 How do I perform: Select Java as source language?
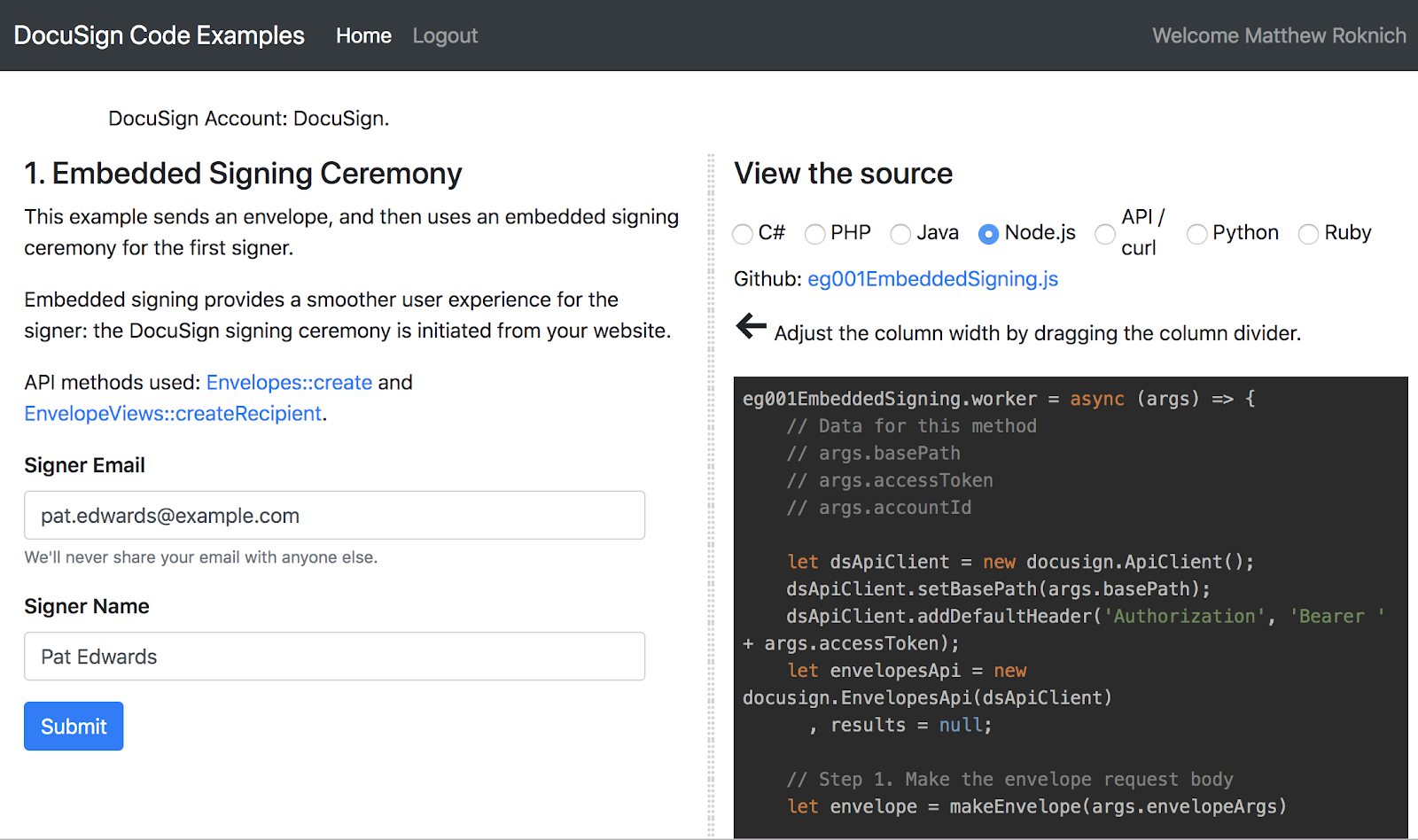(x=900, y=234)
